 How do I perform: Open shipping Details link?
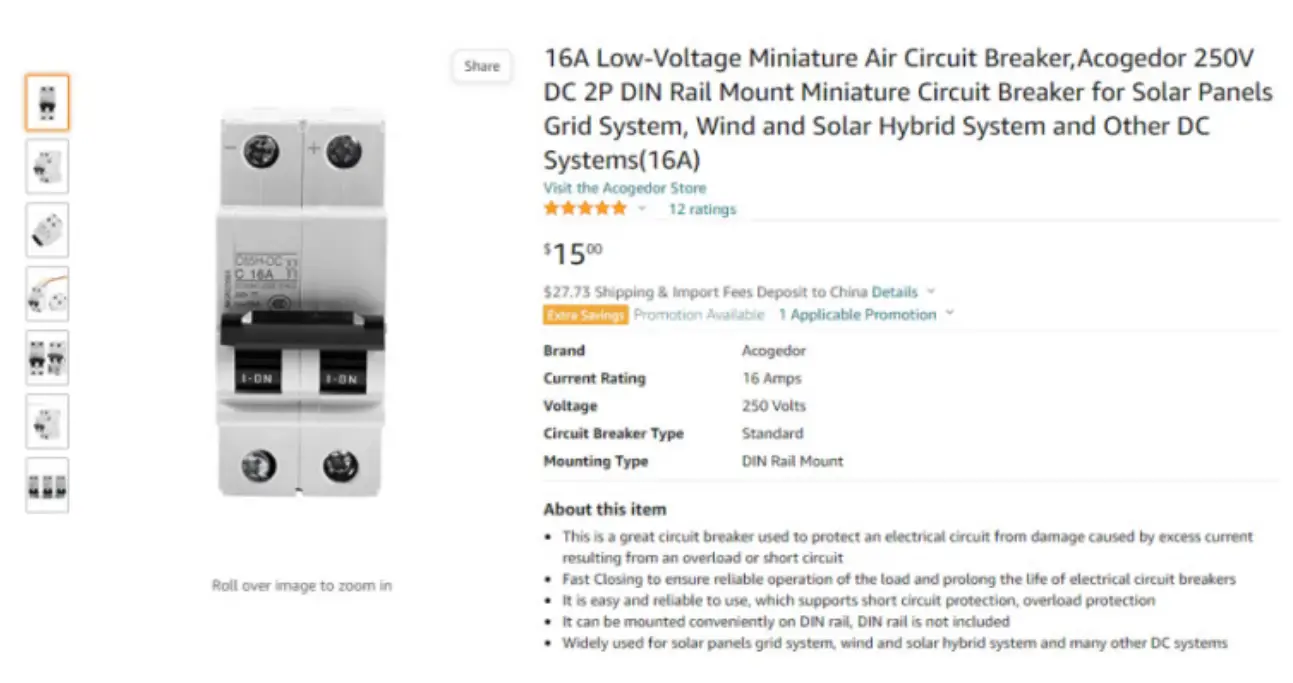(894, 292)
